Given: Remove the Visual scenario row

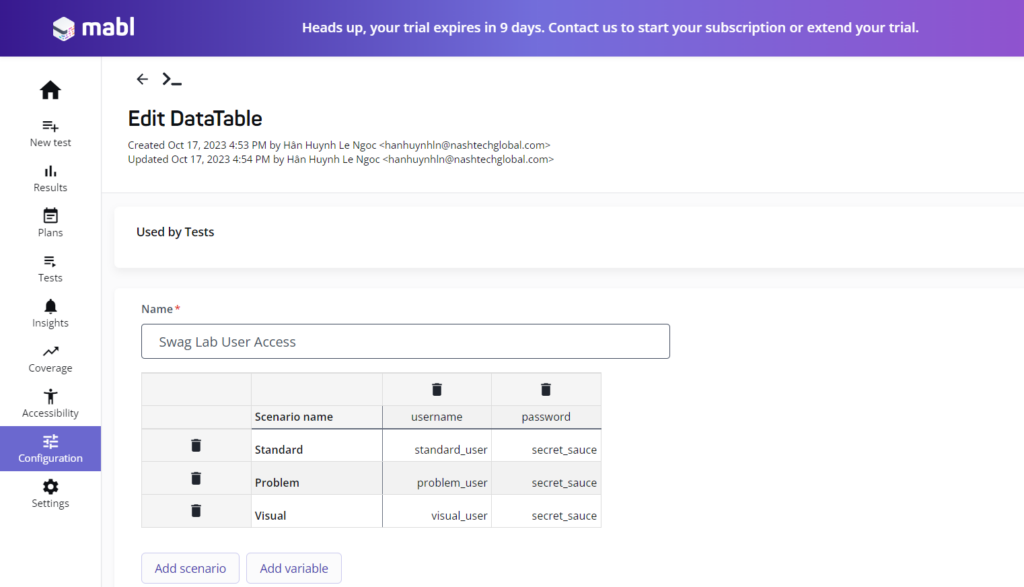Looking at the screenshot, I should tap(196, 511).
